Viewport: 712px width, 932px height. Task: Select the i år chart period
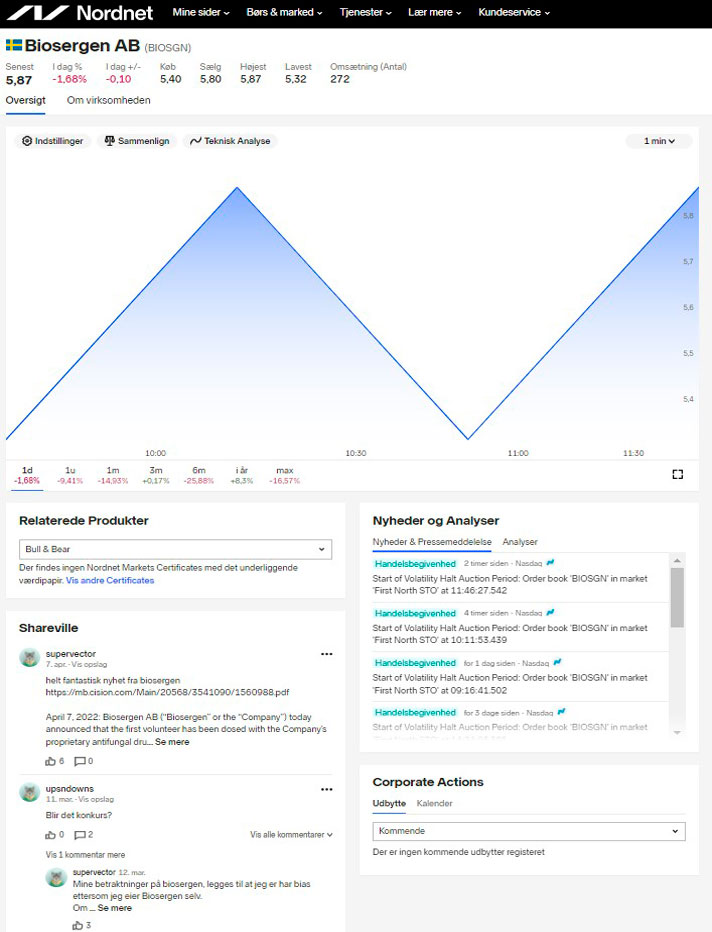point(242,475)
